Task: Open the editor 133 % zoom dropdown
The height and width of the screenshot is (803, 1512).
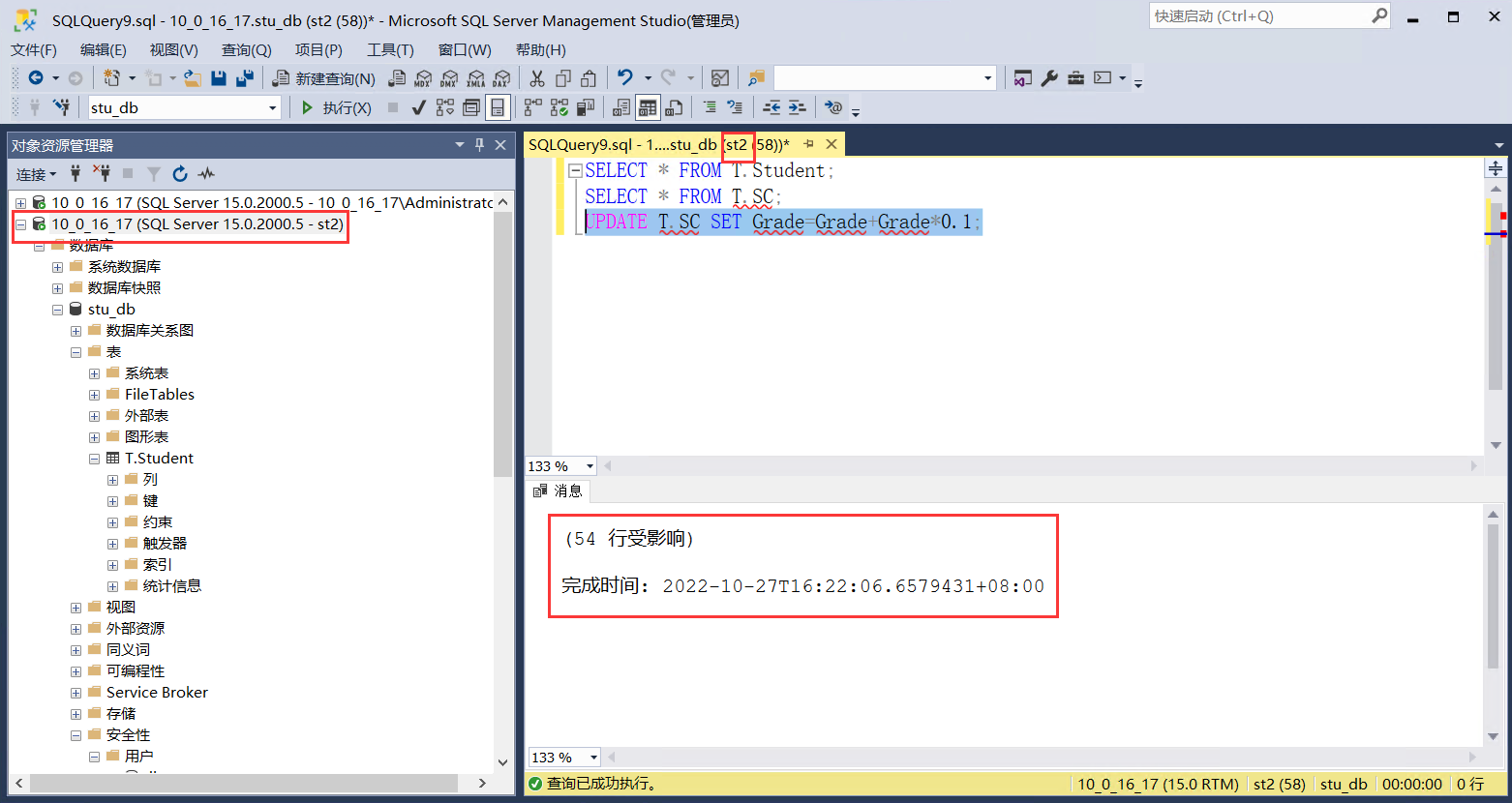Action: [x=590, y=466]
